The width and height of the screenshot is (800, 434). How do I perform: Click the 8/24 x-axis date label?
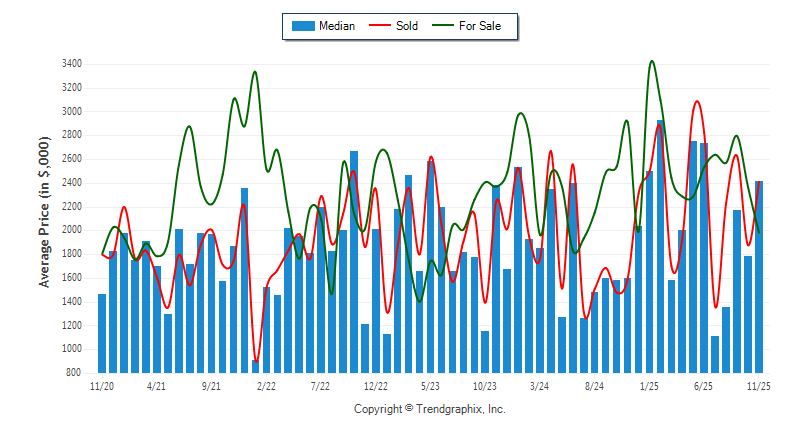click(595, 385)
